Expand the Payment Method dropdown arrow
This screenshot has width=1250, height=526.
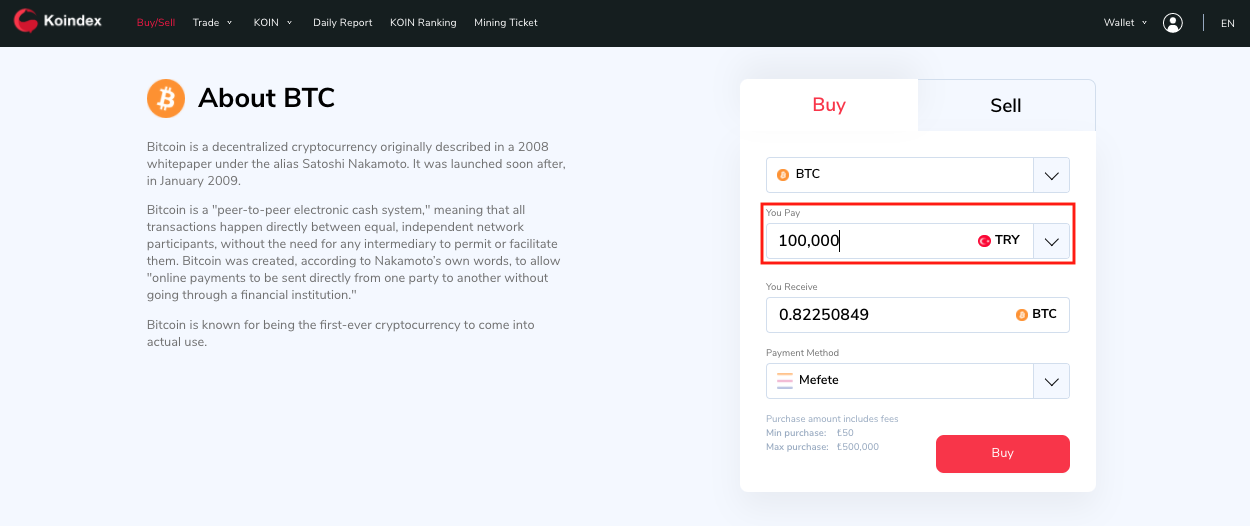tap(1051, 381)
